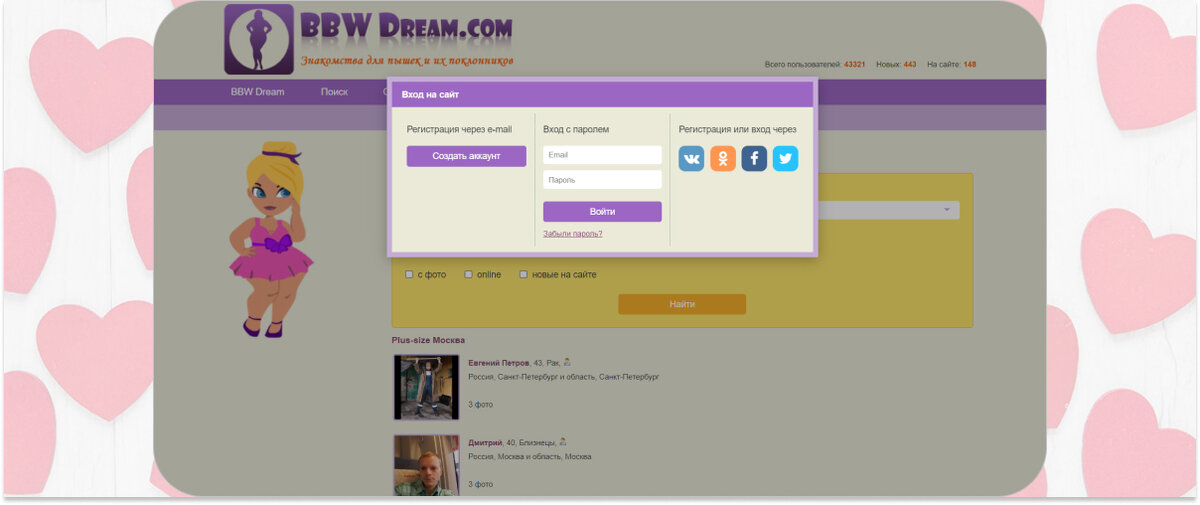Screen dimensions: 1200x505
Task: Click the 'Войти' login button
Action: pyautogui.click(x=602, y=212)
